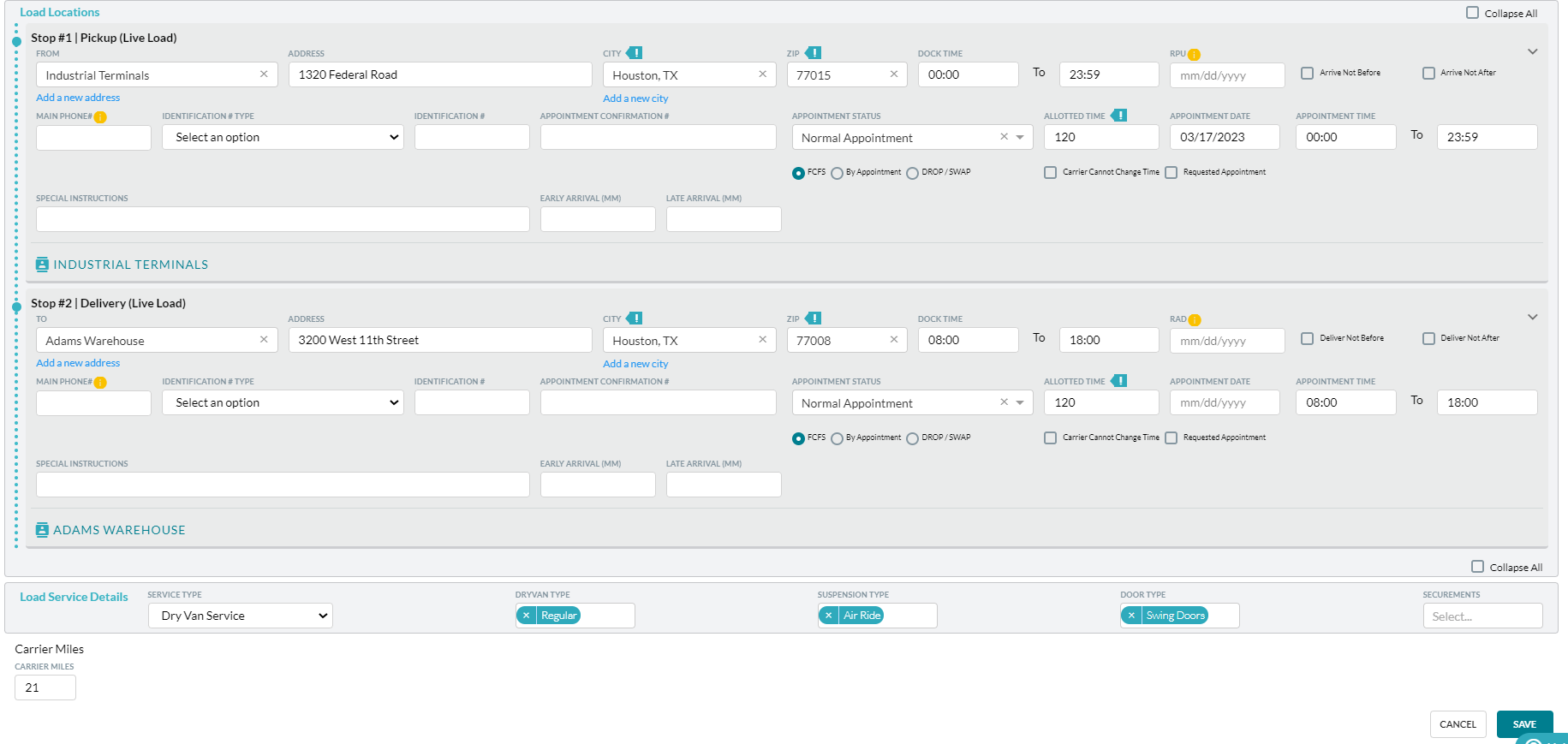1568x744 pixels.
Task: Check Deliver Not After checkbox
Action: (1428, 339)
